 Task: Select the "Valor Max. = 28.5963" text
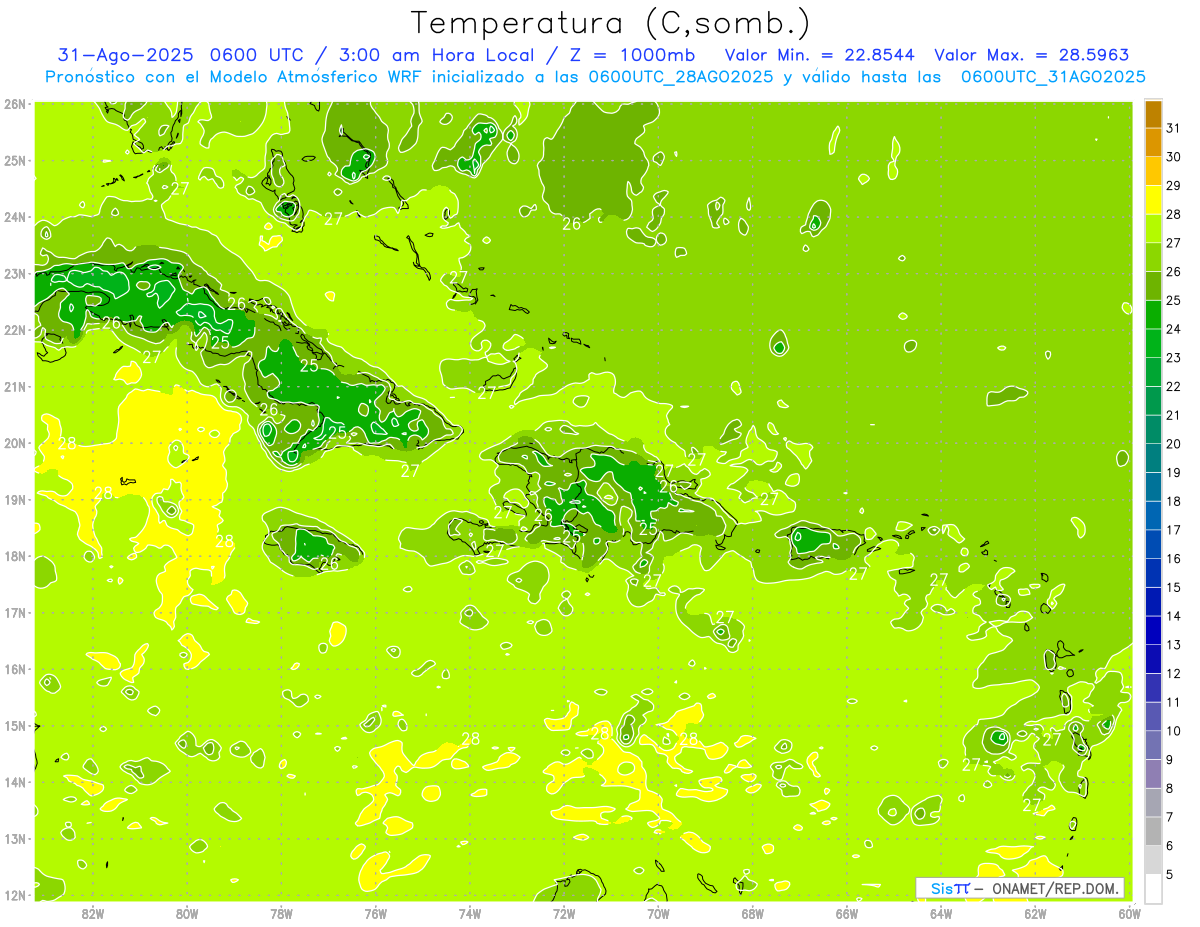coord(1031,56)
